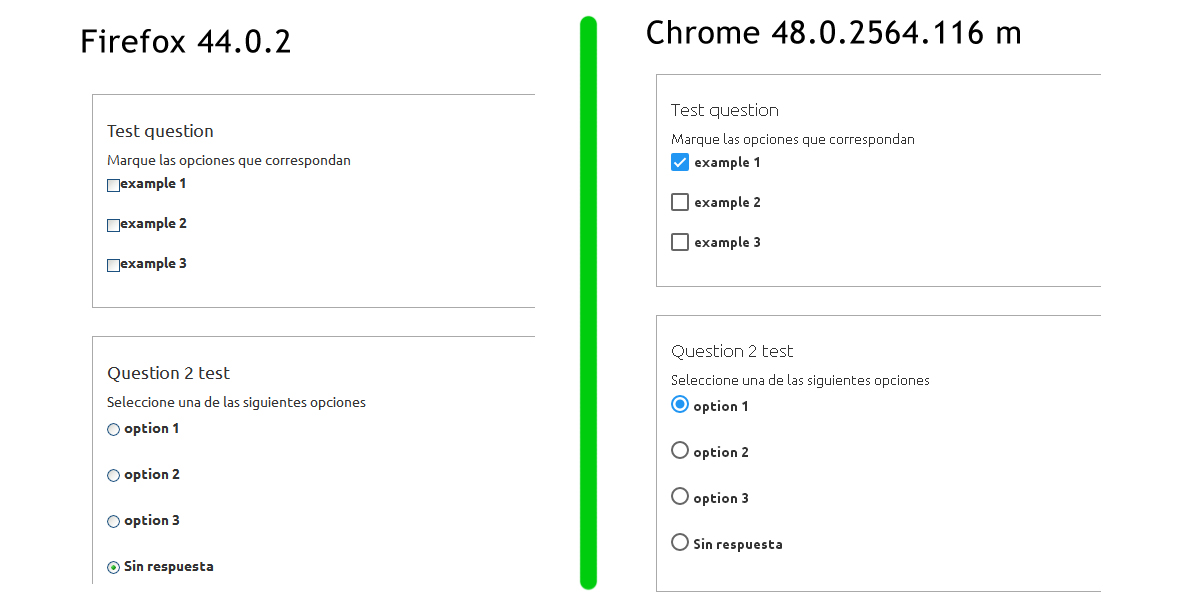Check the Firefox 'example 2' checkbox
Image resolution: width=1200 pixels, height=600 pixels.
(x=113, y=225)
